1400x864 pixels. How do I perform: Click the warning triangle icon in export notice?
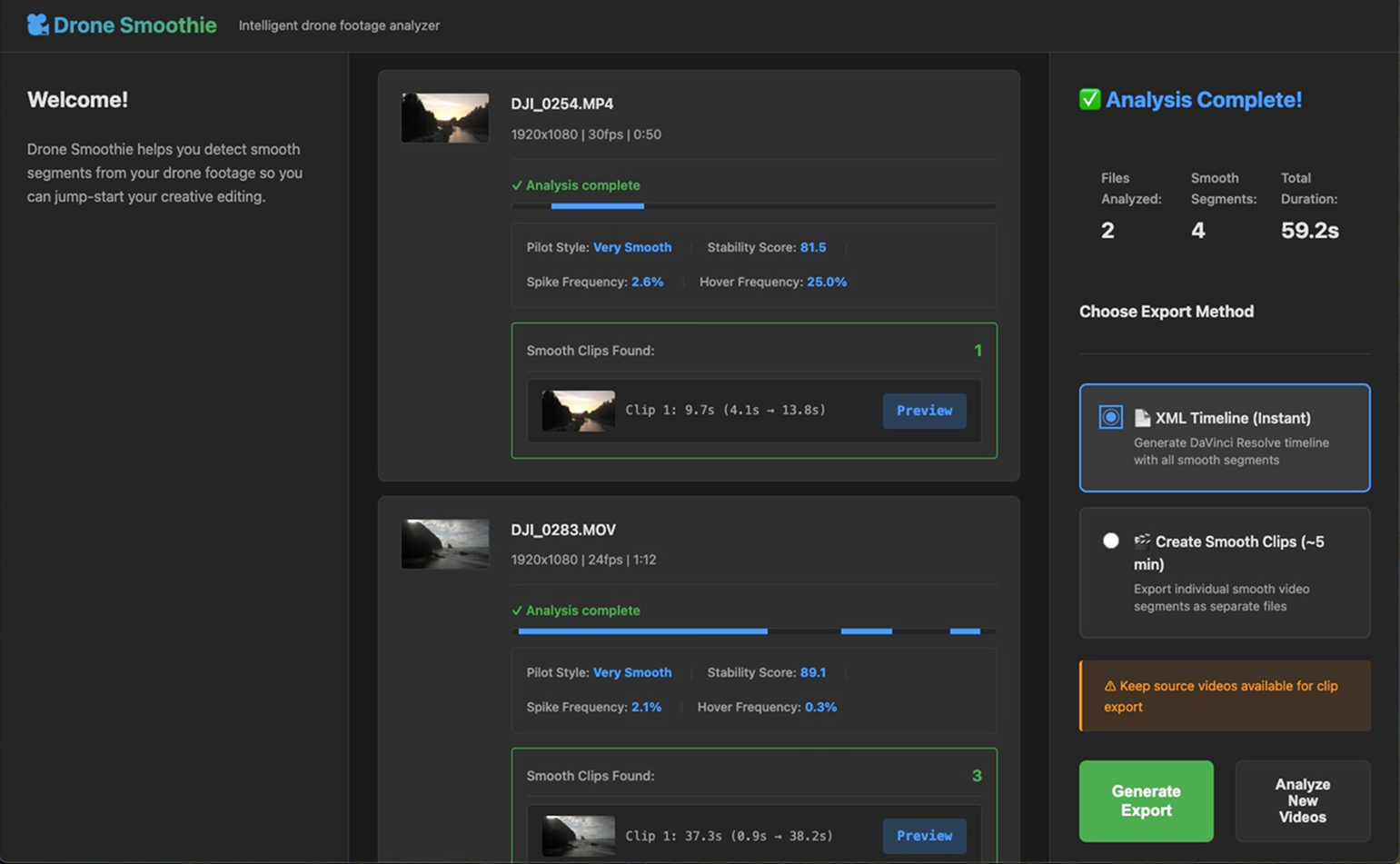[x=1109, y=686]
